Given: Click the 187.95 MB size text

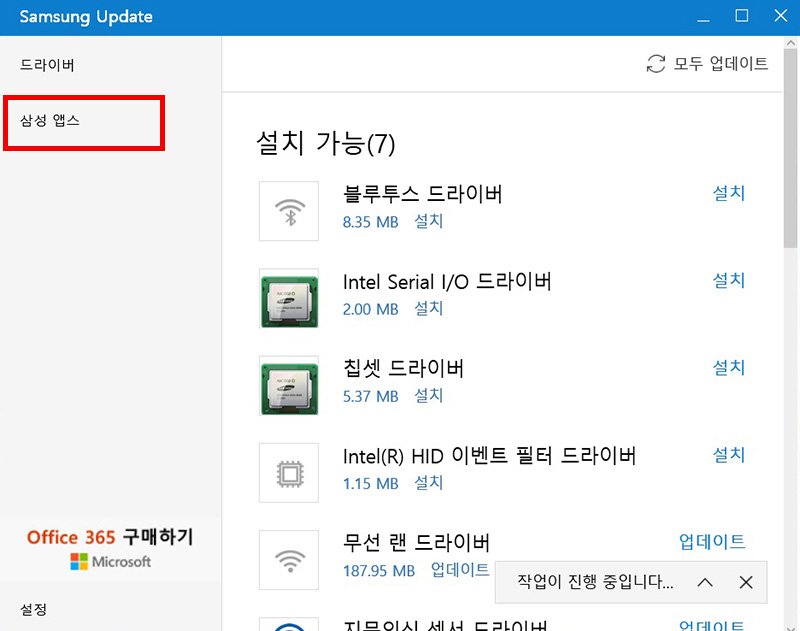Looking at the screenshot, I should [379, 570].
